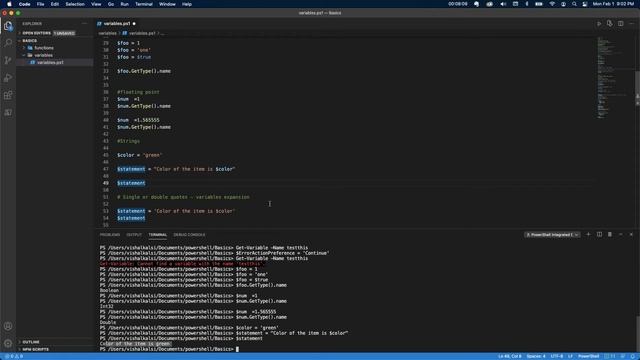Expand the NPM Scripts section
640x360 pixels.
pos(36,349)
